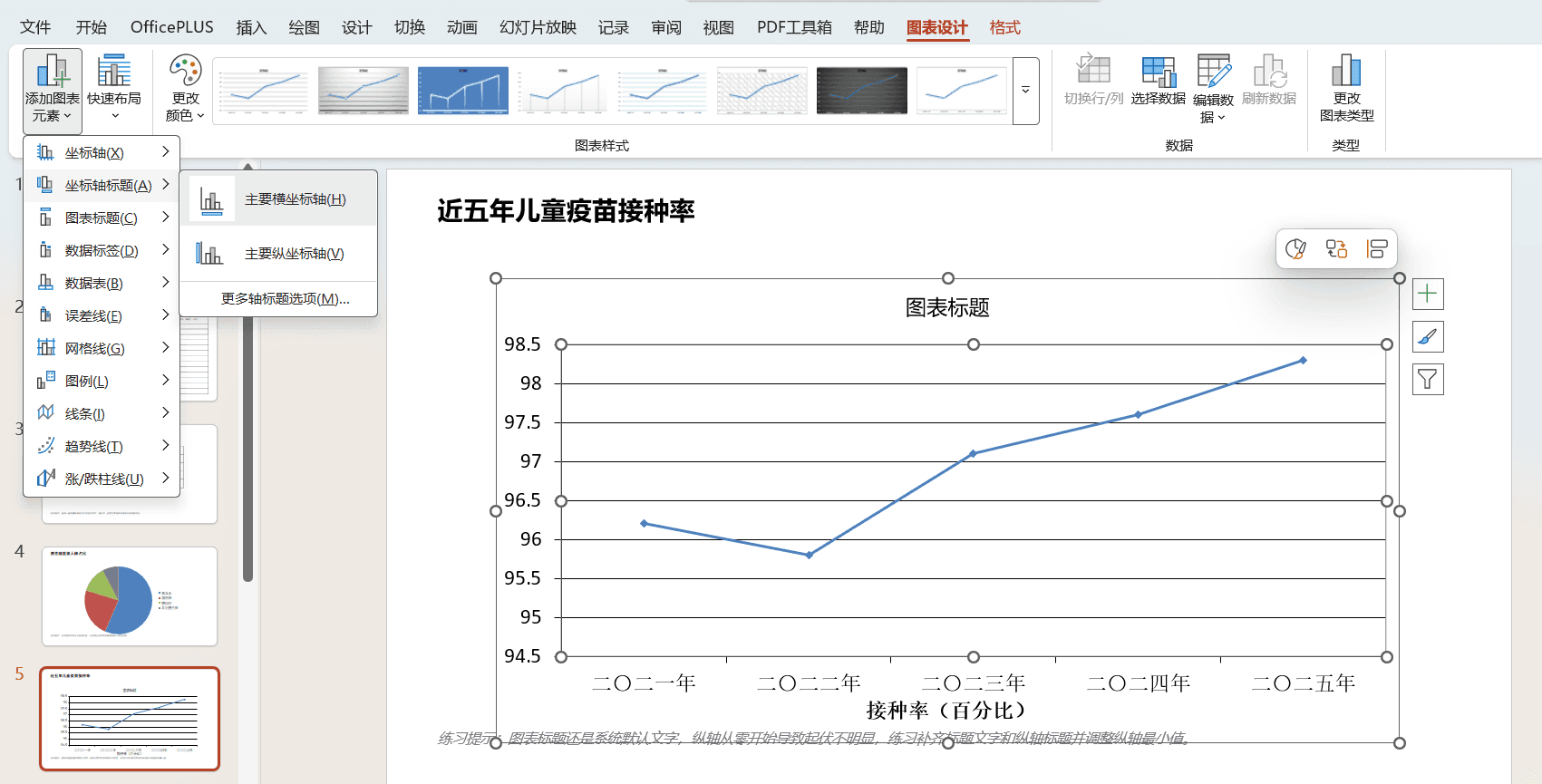
Task: Click the chart elements plus button
Action: pos(1428,294)
